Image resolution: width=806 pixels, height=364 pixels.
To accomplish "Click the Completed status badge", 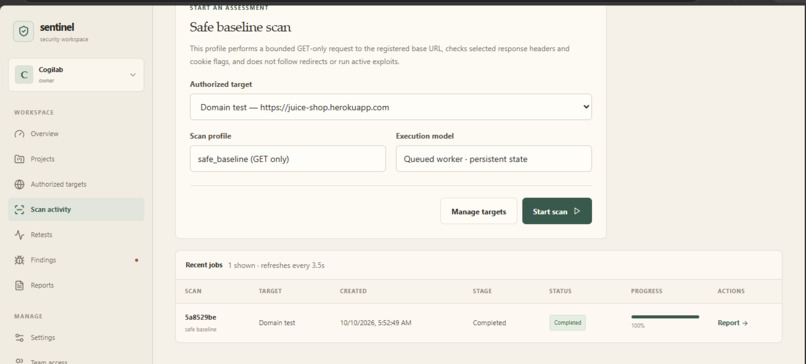I will pos(567,323).
